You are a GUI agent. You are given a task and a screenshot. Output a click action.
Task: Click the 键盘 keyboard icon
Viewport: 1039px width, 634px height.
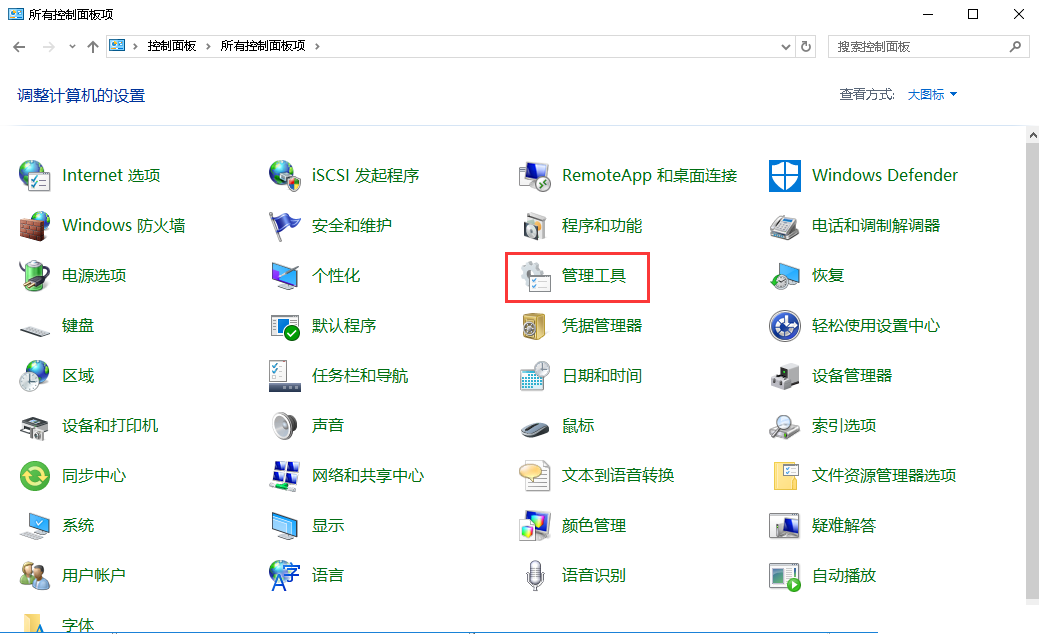[x=34, y=329]
